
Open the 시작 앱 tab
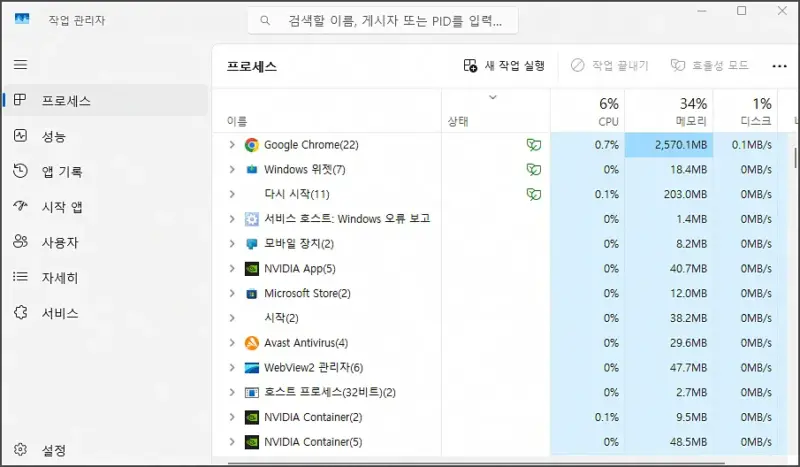coord(106,207)
